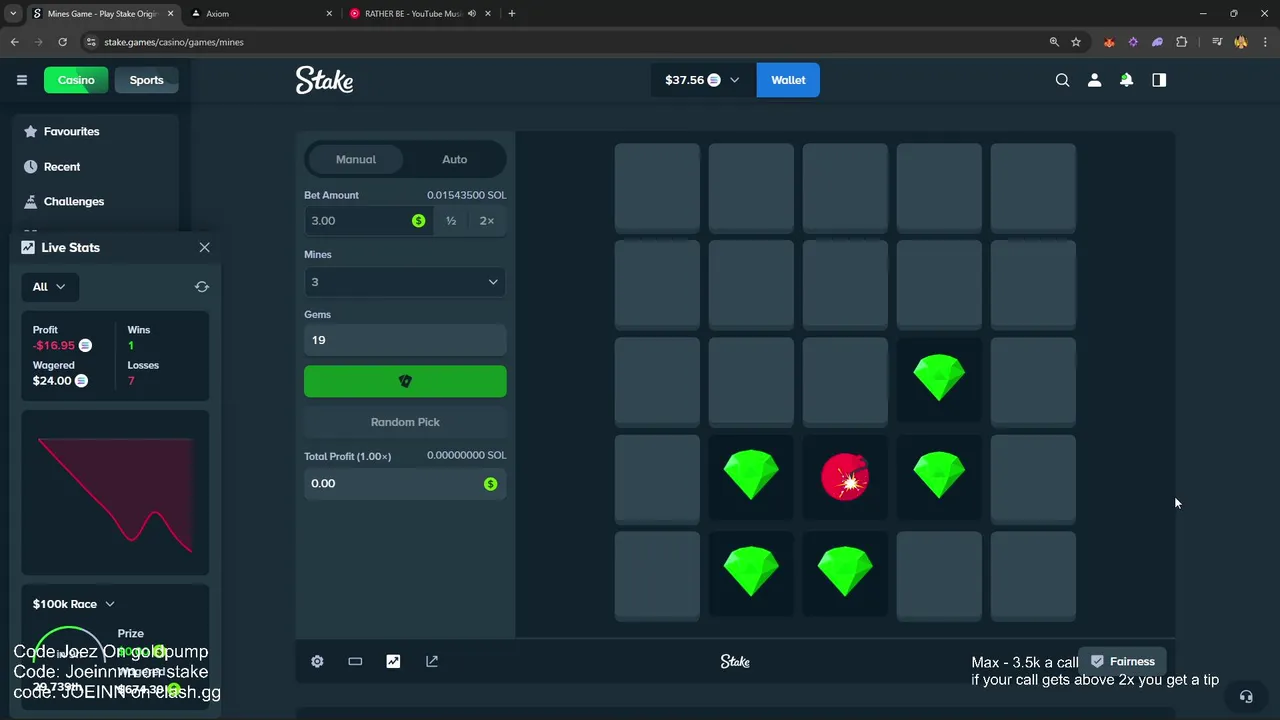Open the browser tab search dropdown
Image resolution: width=1280 pixels, height=720 pixels.
(13, 14)
